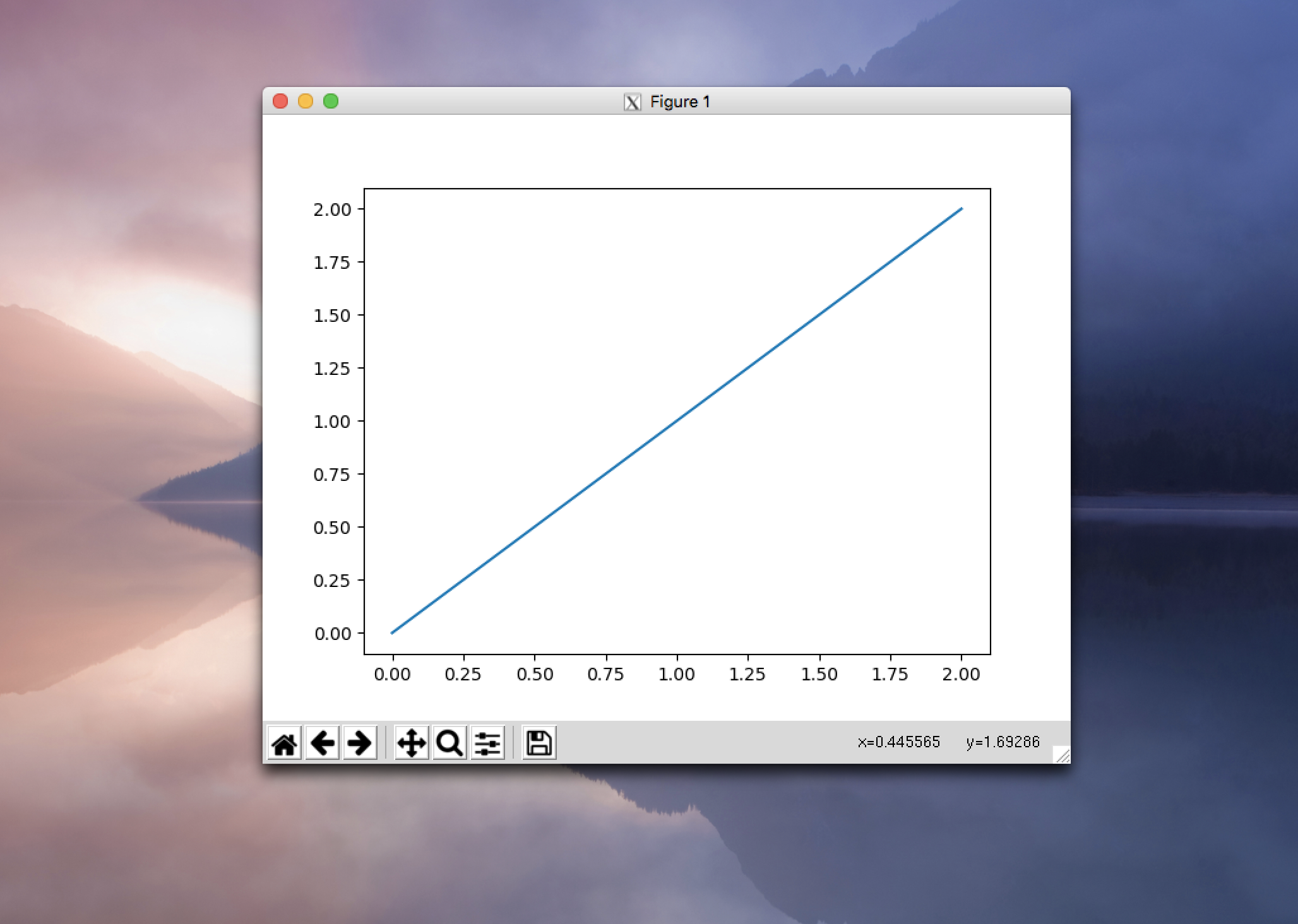Click the x=0.445565 cursor readout

tap(899, 742)
